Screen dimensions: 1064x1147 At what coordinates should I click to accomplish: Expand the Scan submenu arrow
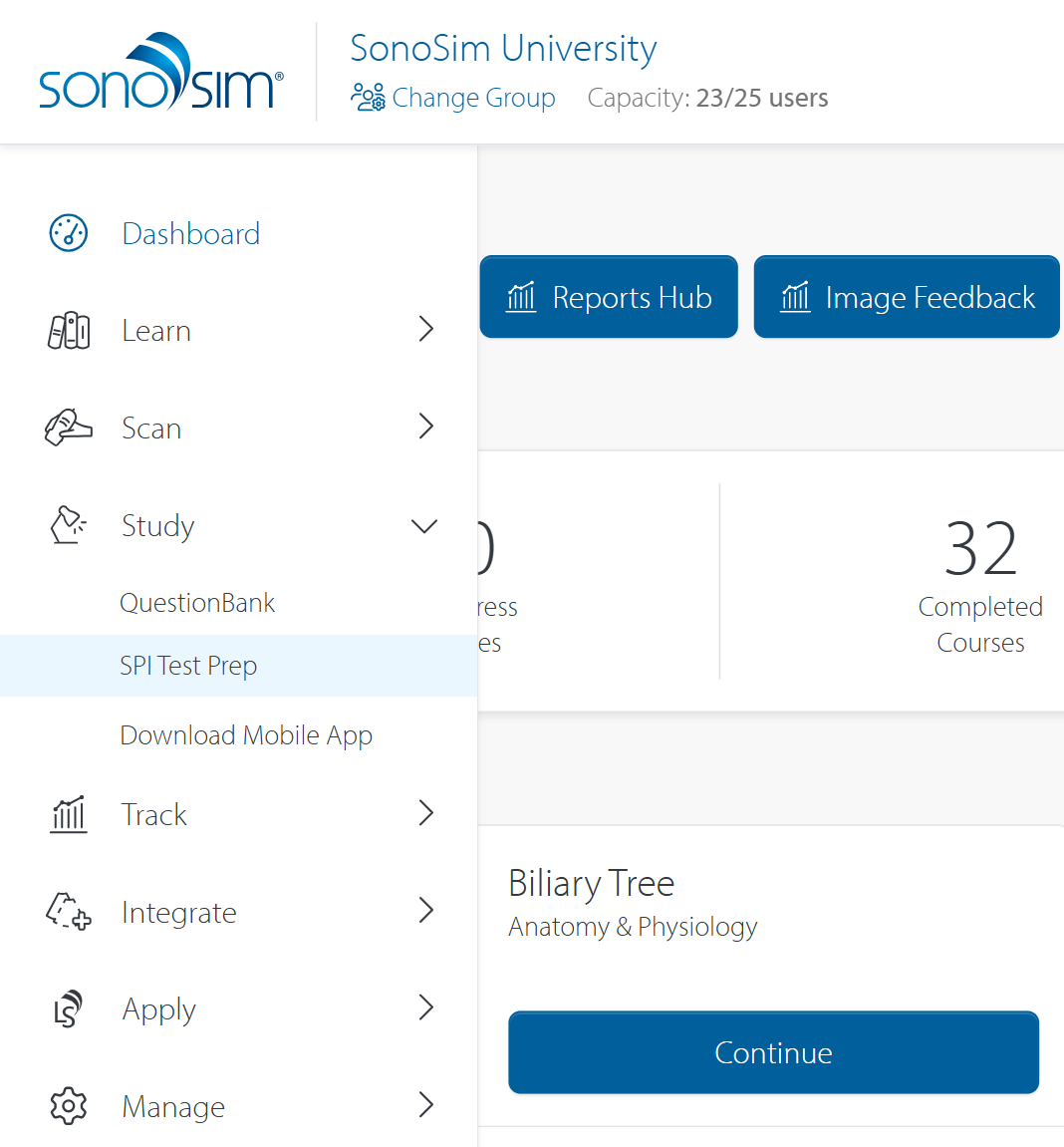pos(426,427)
